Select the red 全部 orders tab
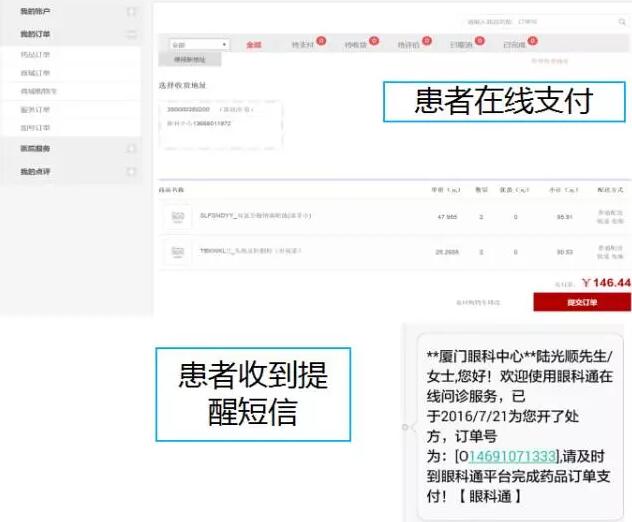This screenshot has height=522, width=632. point(253,45)
